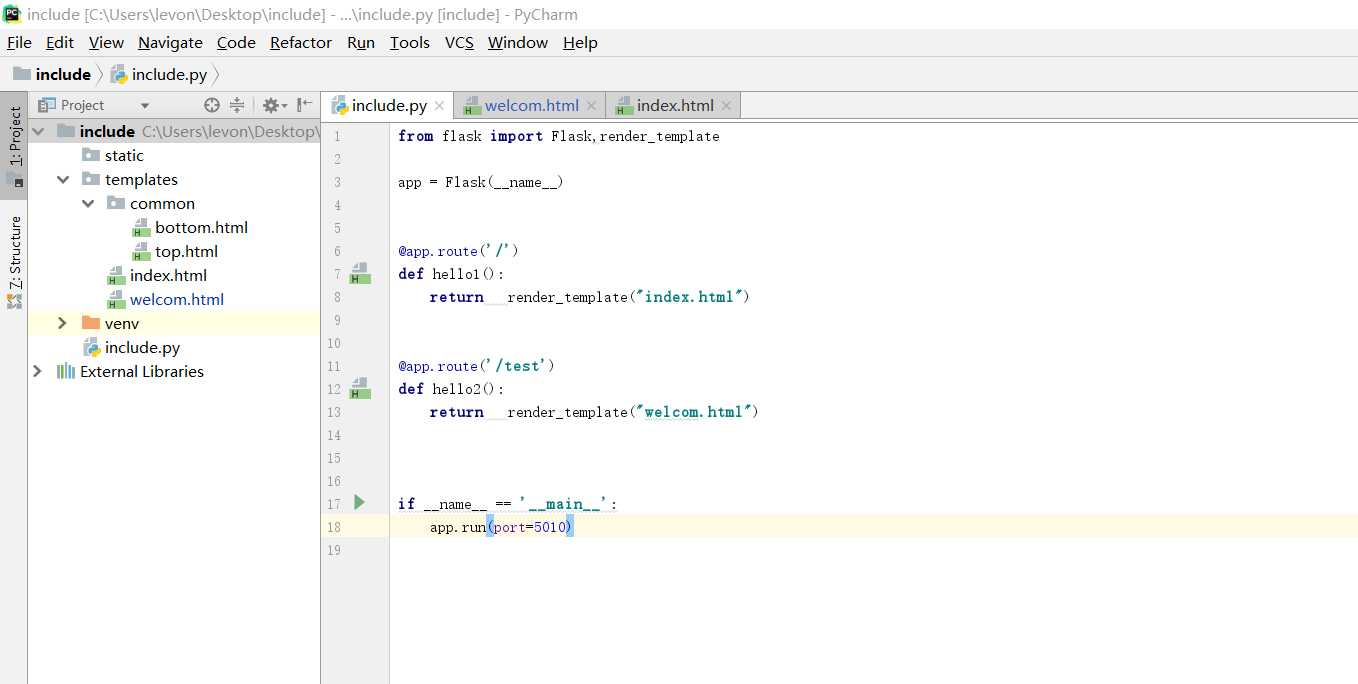Click the run arrow on line 17
Image resolution: width=1358 pixels, height=684 pixels.
(360, 503)
